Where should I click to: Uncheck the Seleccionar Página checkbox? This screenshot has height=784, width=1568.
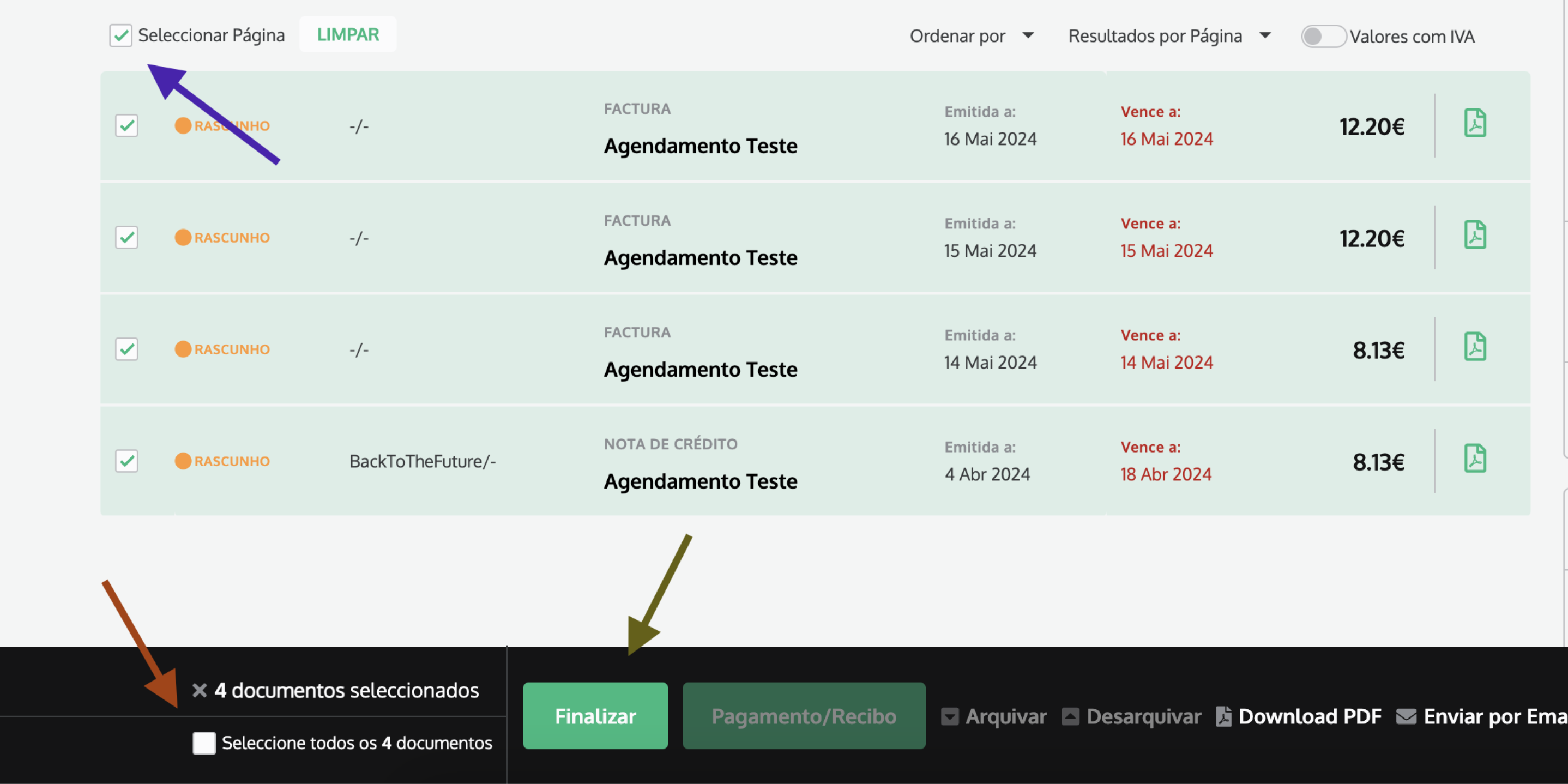tap(120, 35)
